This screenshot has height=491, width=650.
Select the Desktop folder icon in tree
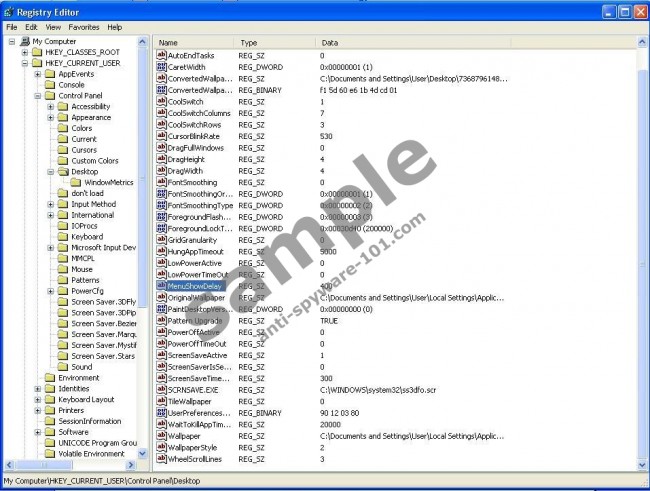[63, 171]
